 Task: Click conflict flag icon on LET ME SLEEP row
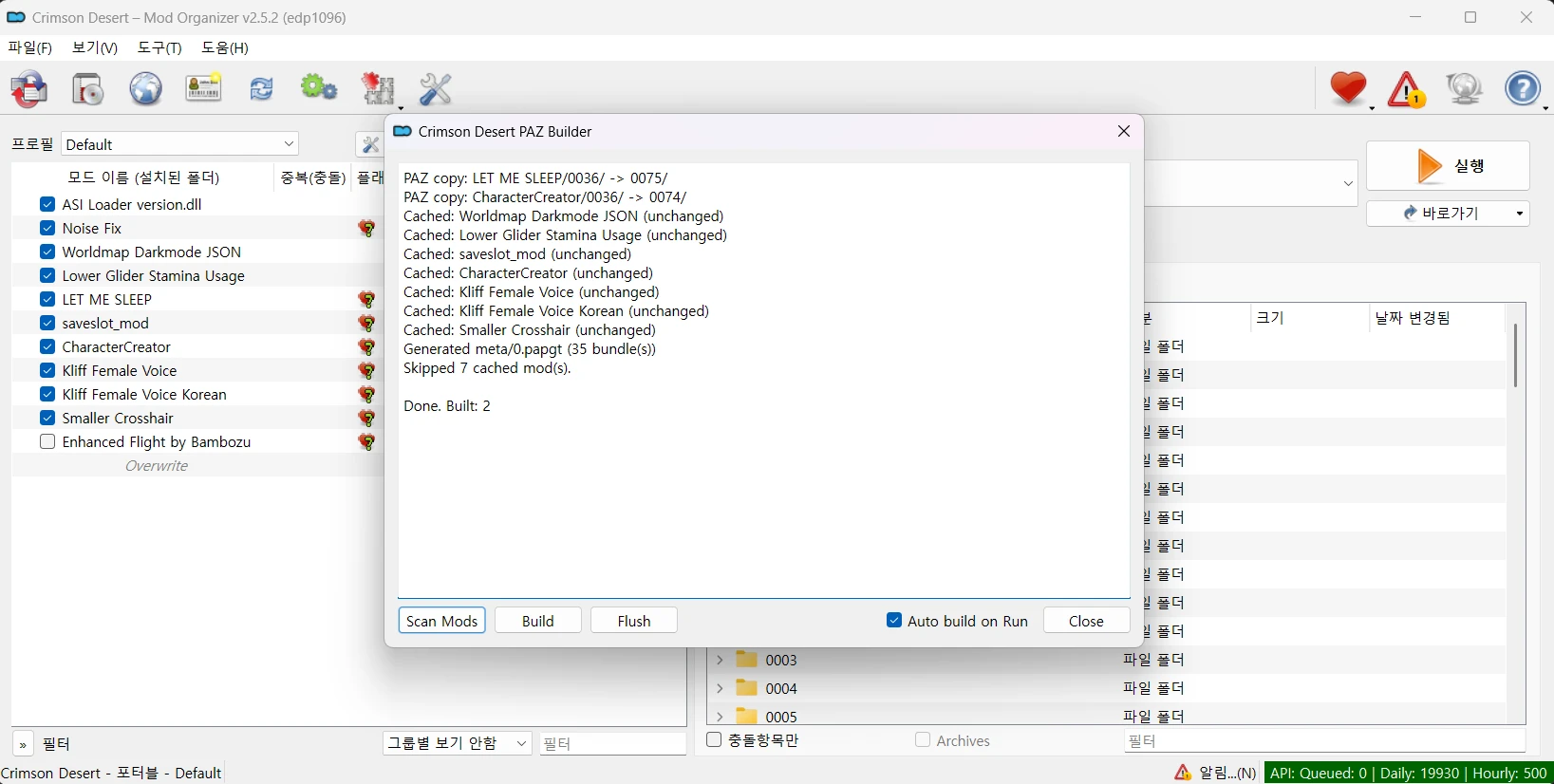367,300
